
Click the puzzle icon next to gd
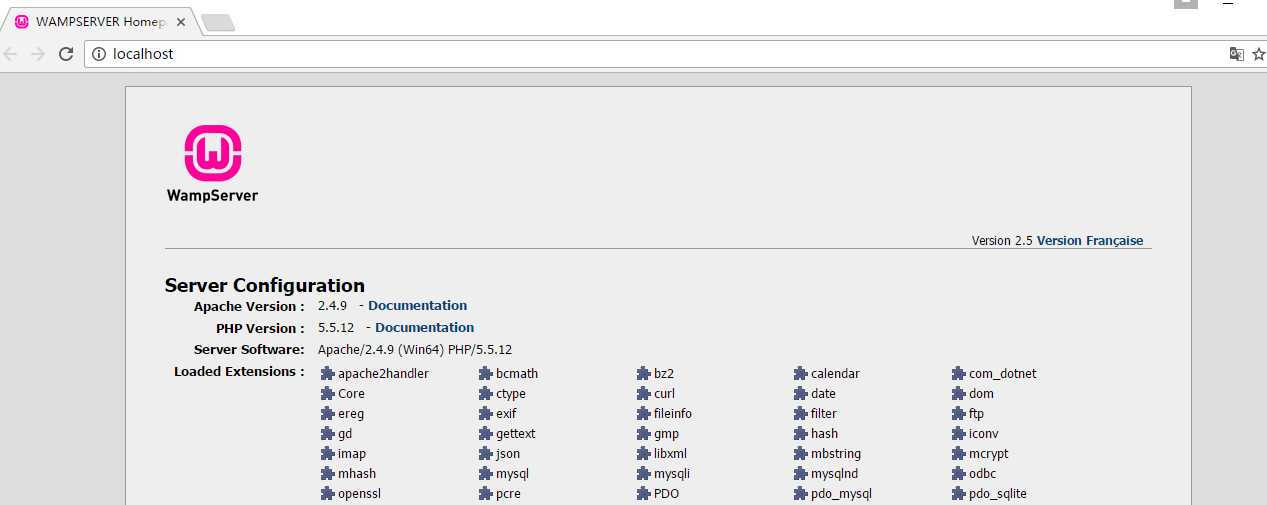coord(327,434)
